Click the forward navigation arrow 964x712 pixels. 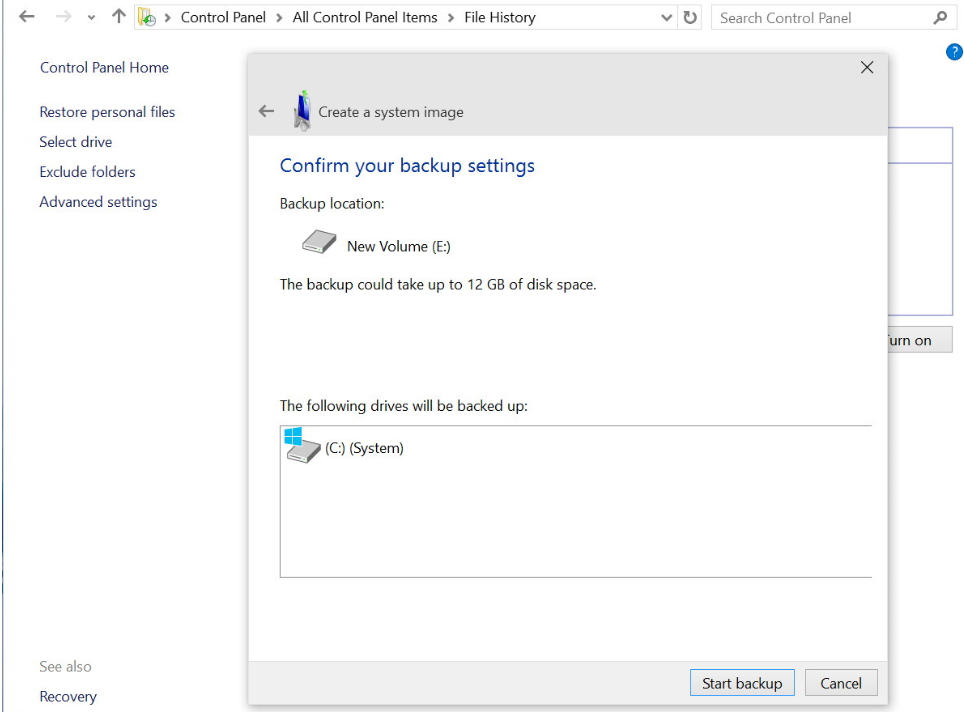(x=63, y=17)
